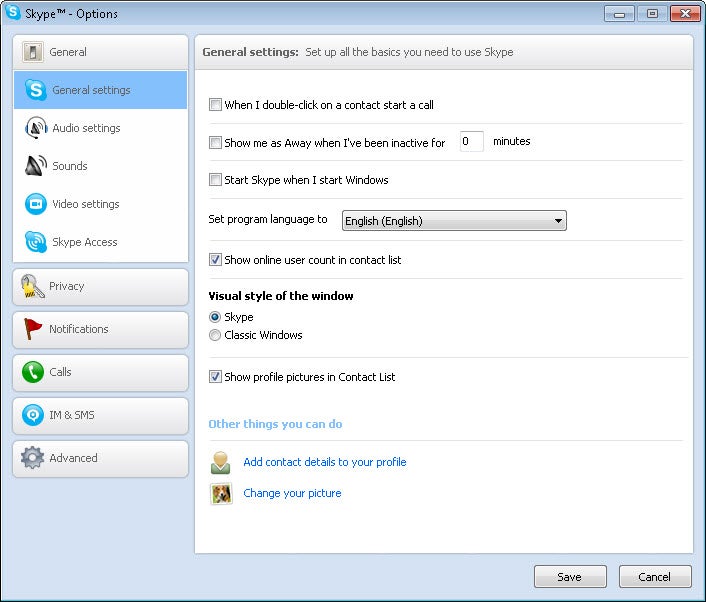Click Add contact details to your profile

[325, 462]
